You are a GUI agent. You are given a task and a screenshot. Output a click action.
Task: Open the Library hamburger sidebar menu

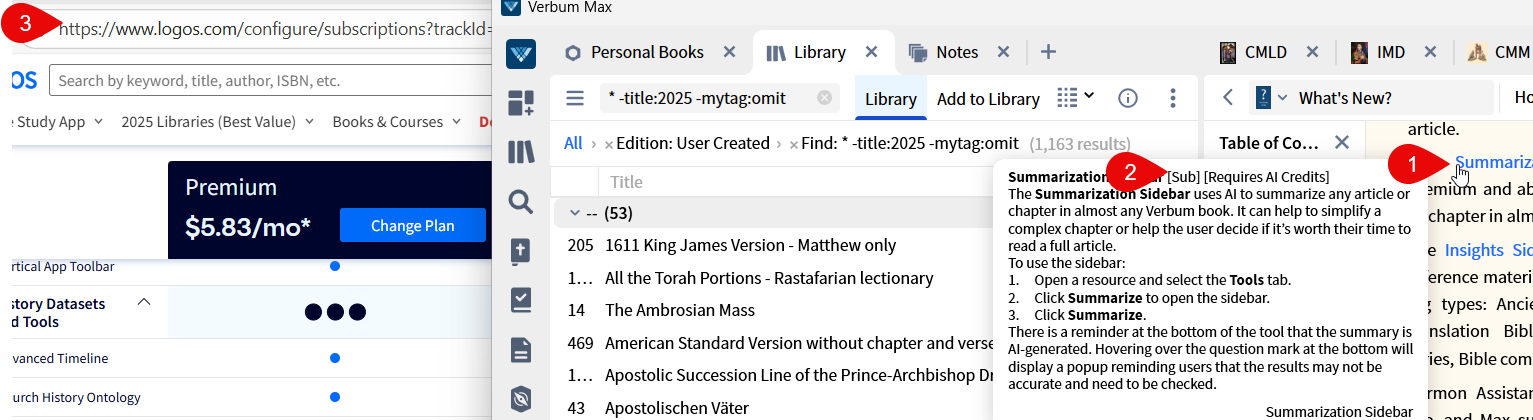pyautogui.click(x=574, y=98)
